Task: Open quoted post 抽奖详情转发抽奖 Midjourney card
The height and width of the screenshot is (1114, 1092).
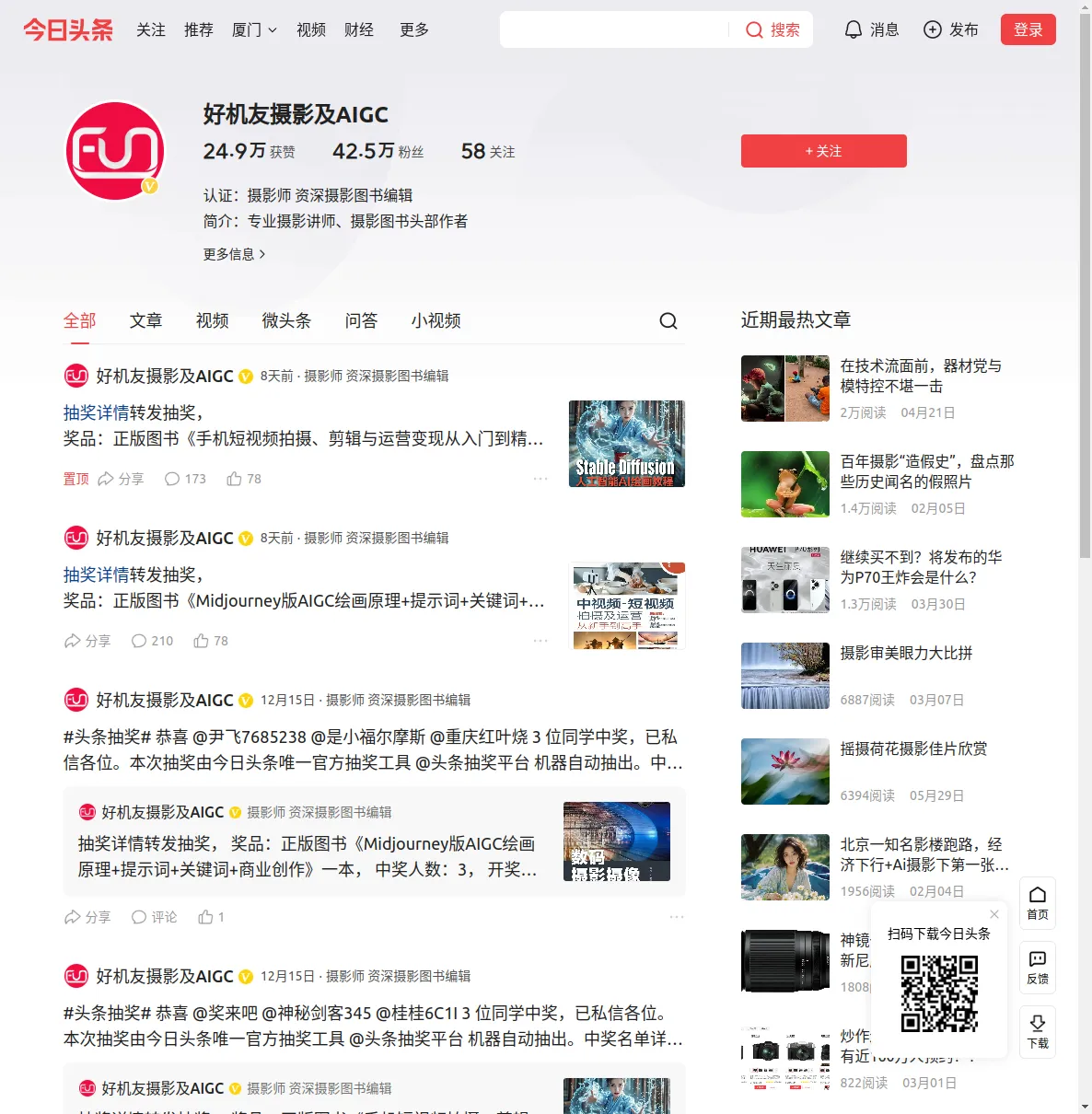Action: [374, 841]
